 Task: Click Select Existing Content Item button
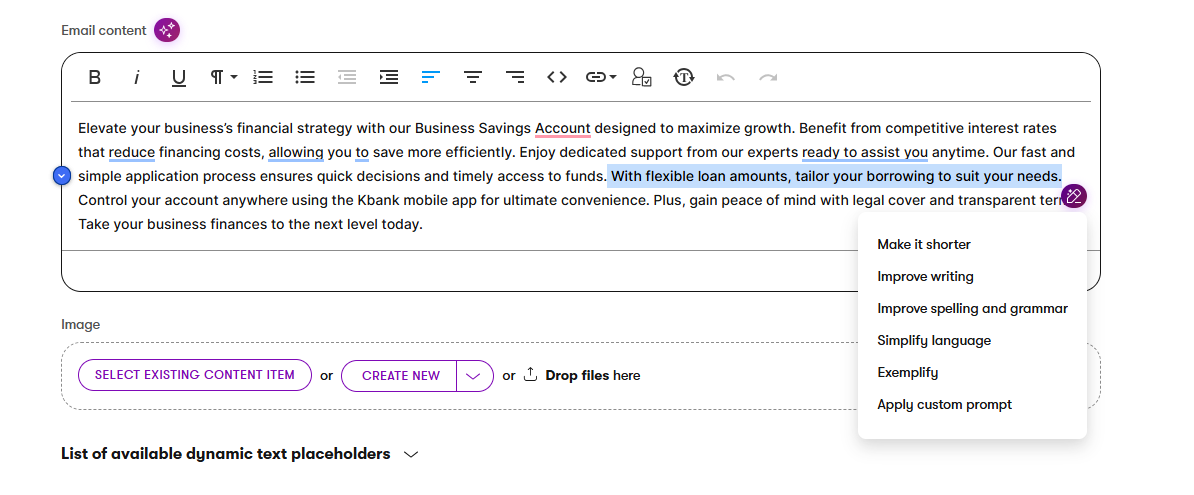[x=195, y=375]
